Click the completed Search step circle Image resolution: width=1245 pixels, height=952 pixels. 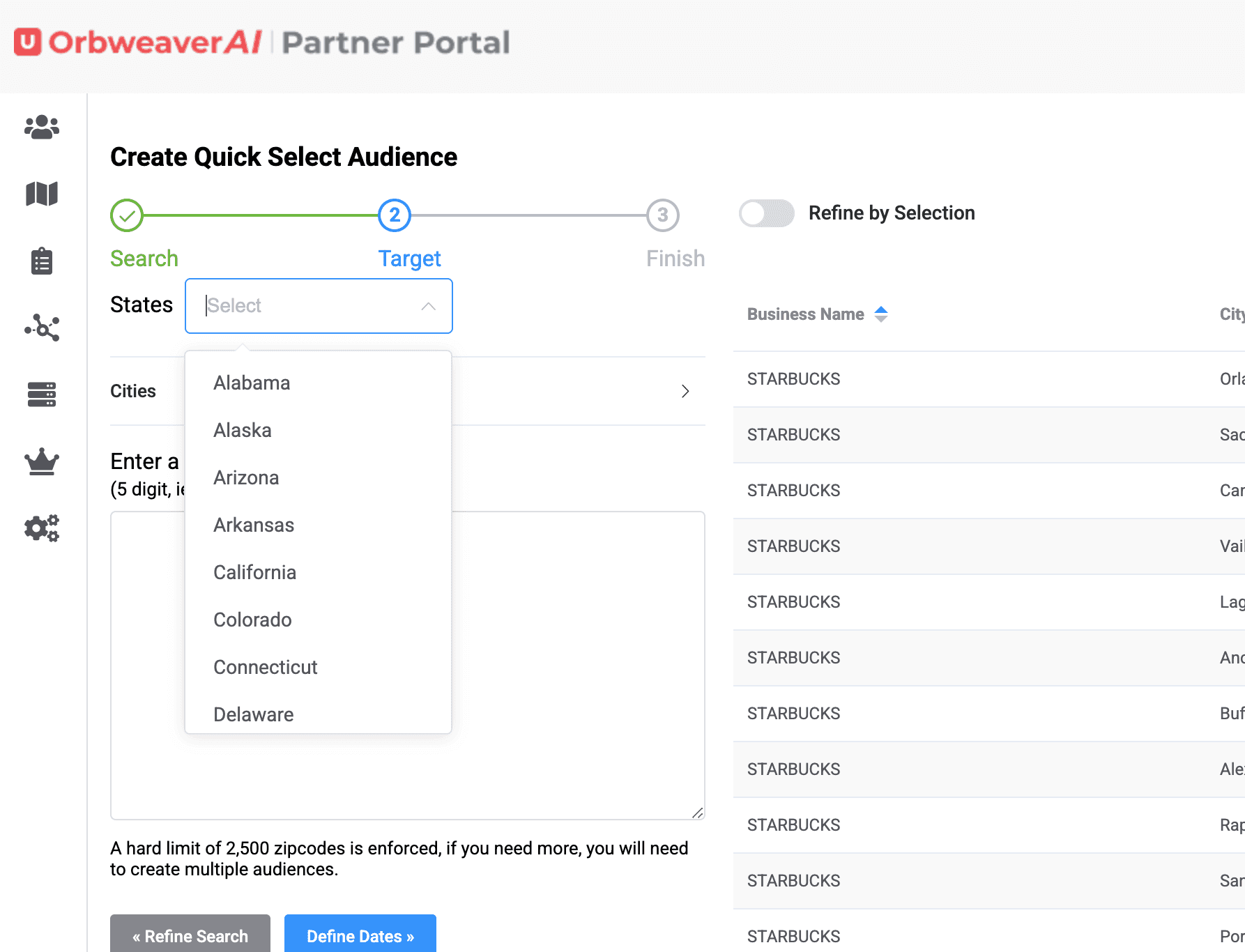(127, 215)
